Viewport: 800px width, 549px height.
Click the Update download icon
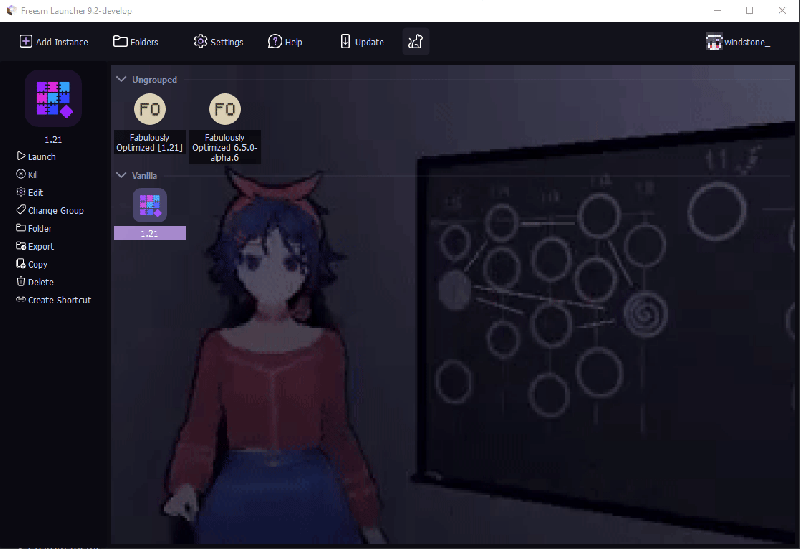pos(345,41)
